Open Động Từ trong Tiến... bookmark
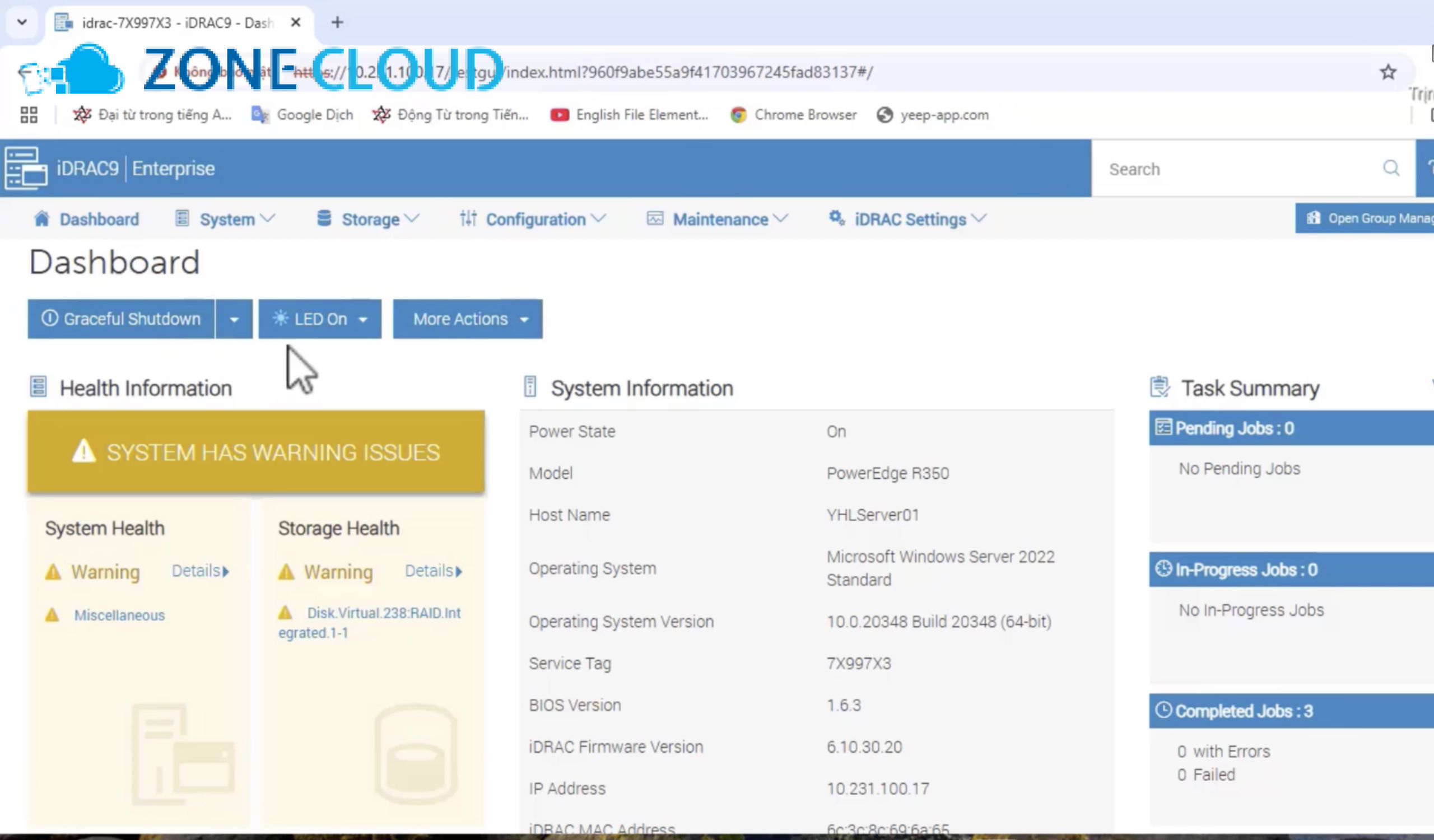This screenshot has width=1434, height=840. point(451,115)
